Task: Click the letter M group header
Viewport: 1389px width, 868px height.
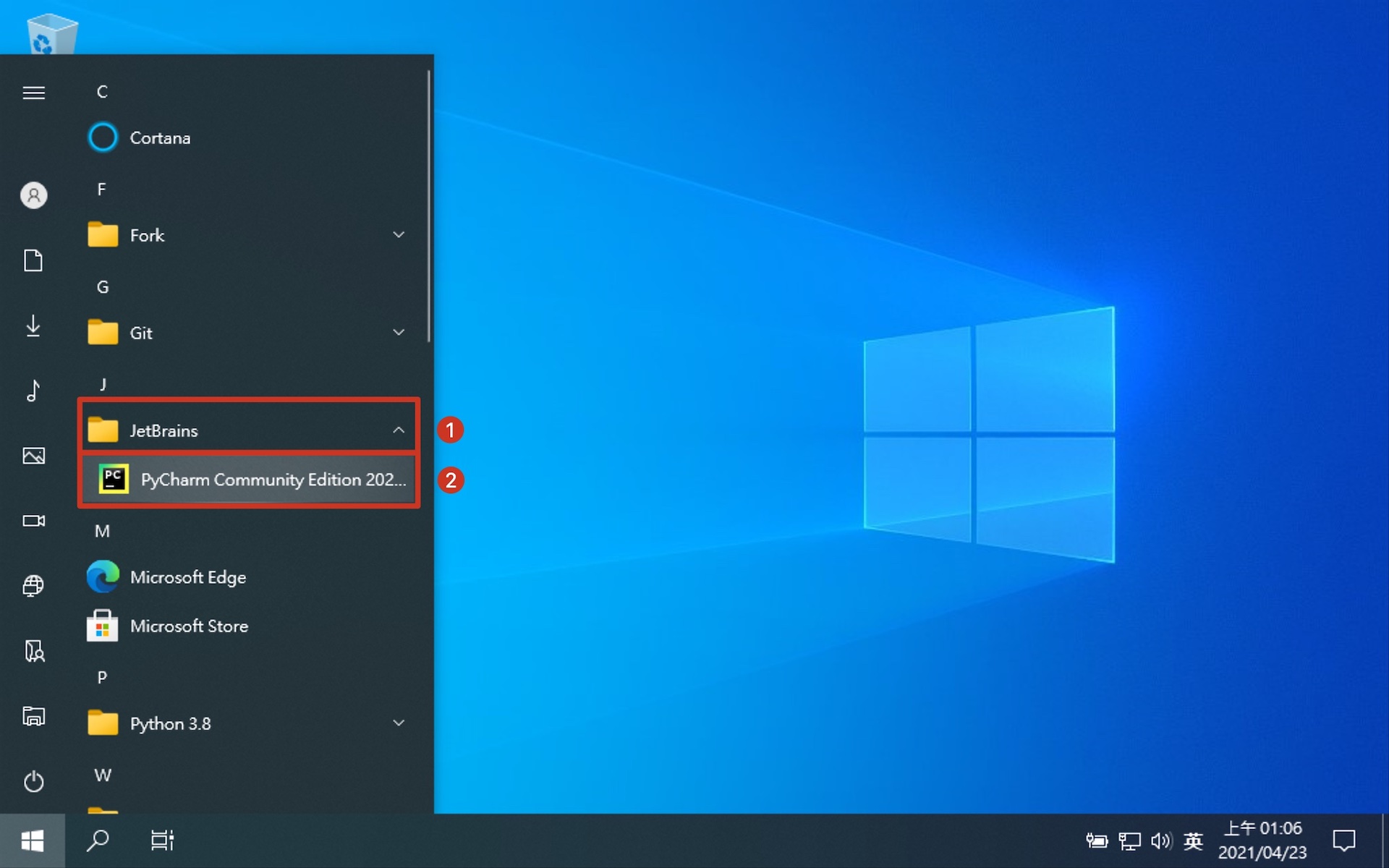Action: click(x=103, y=532)
